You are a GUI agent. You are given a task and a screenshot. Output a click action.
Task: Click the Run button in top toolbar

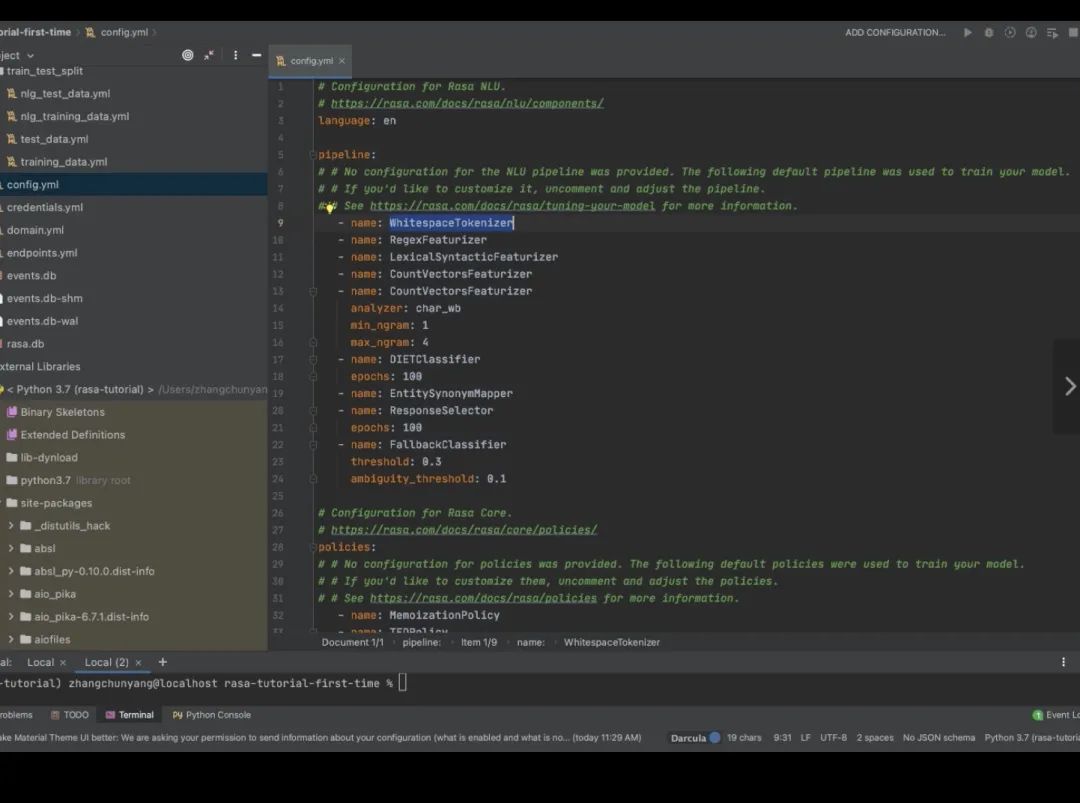click(x=968, y=32)
